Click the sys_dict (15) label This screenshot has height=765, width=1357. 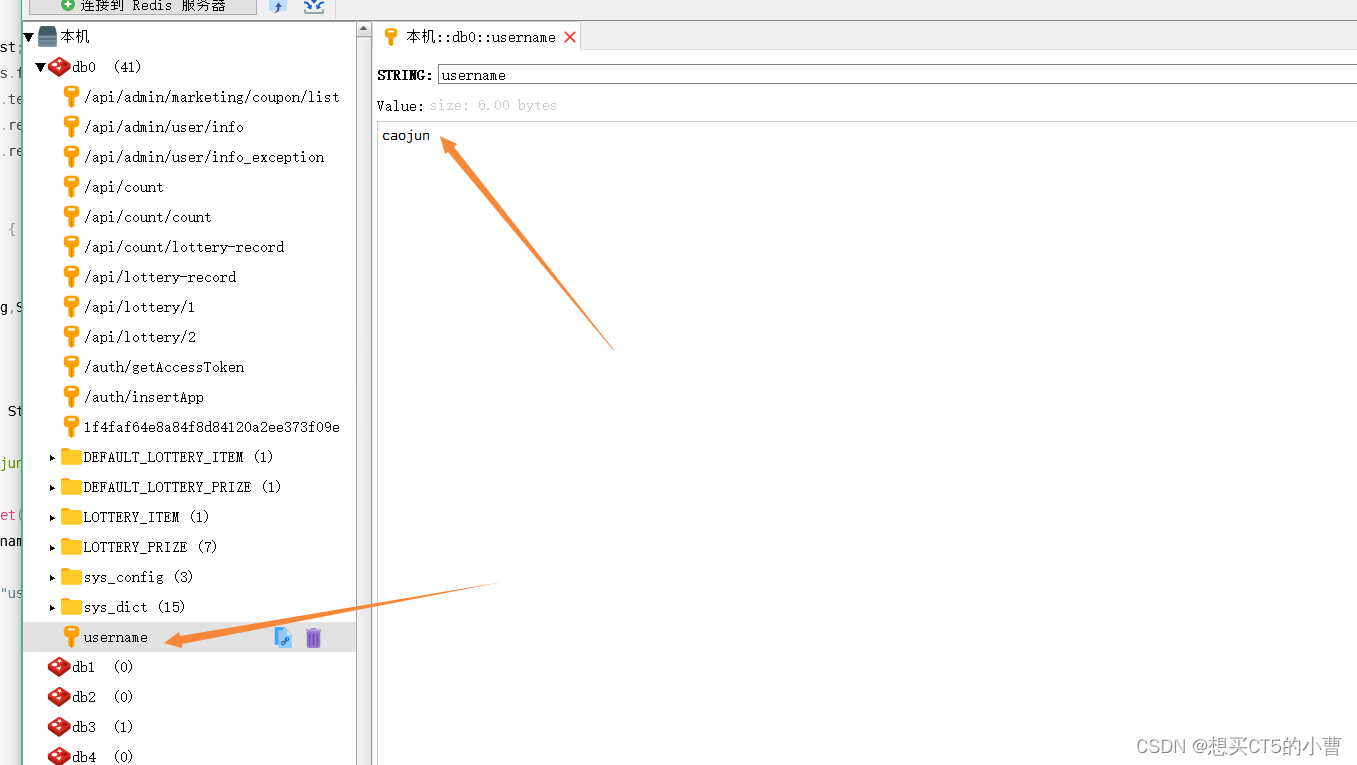[x=134, y=607]
